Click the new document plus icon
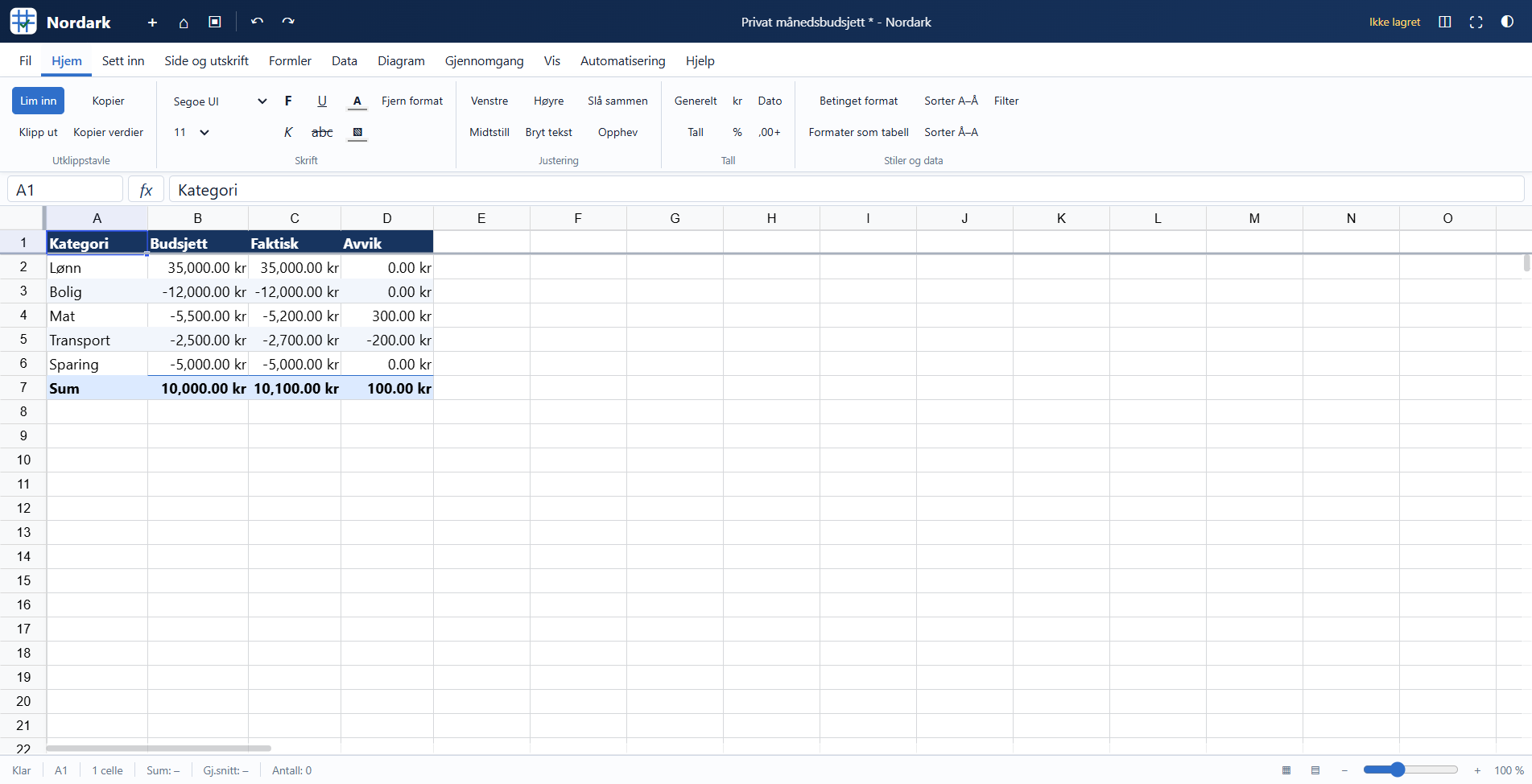Image resolution: width=1532 pixels, height=784 pixels. pos(152,23)
